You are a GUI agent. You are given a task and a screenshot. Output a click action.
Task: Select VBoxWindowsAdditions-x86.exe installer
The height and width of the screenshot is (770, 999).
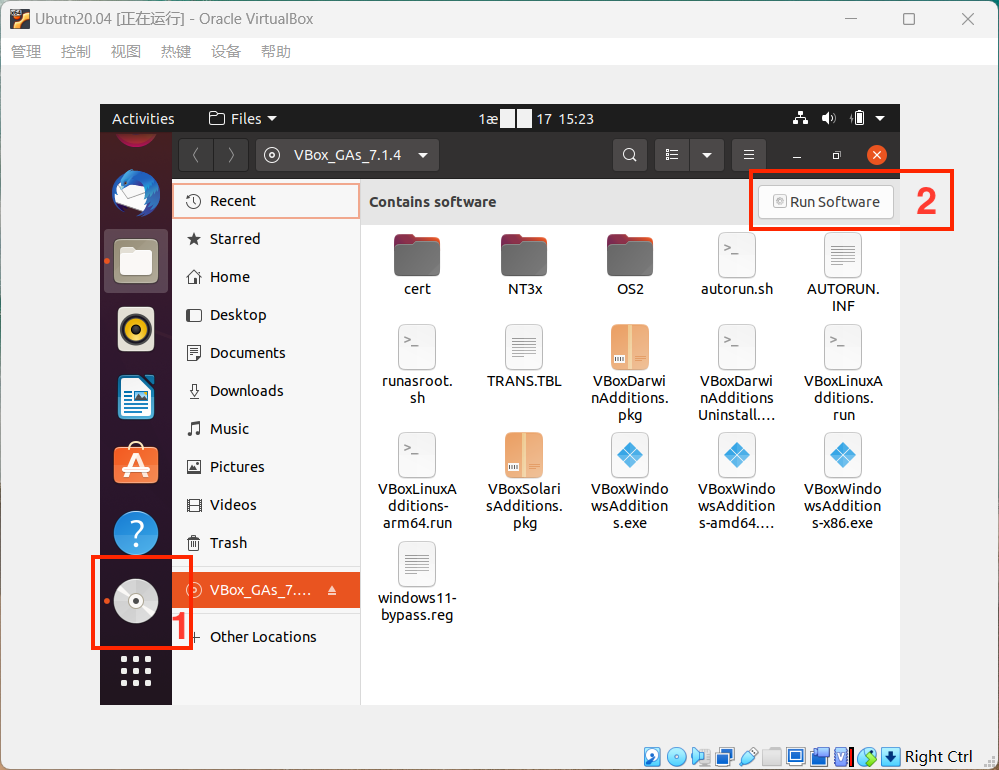click(843, 482)
